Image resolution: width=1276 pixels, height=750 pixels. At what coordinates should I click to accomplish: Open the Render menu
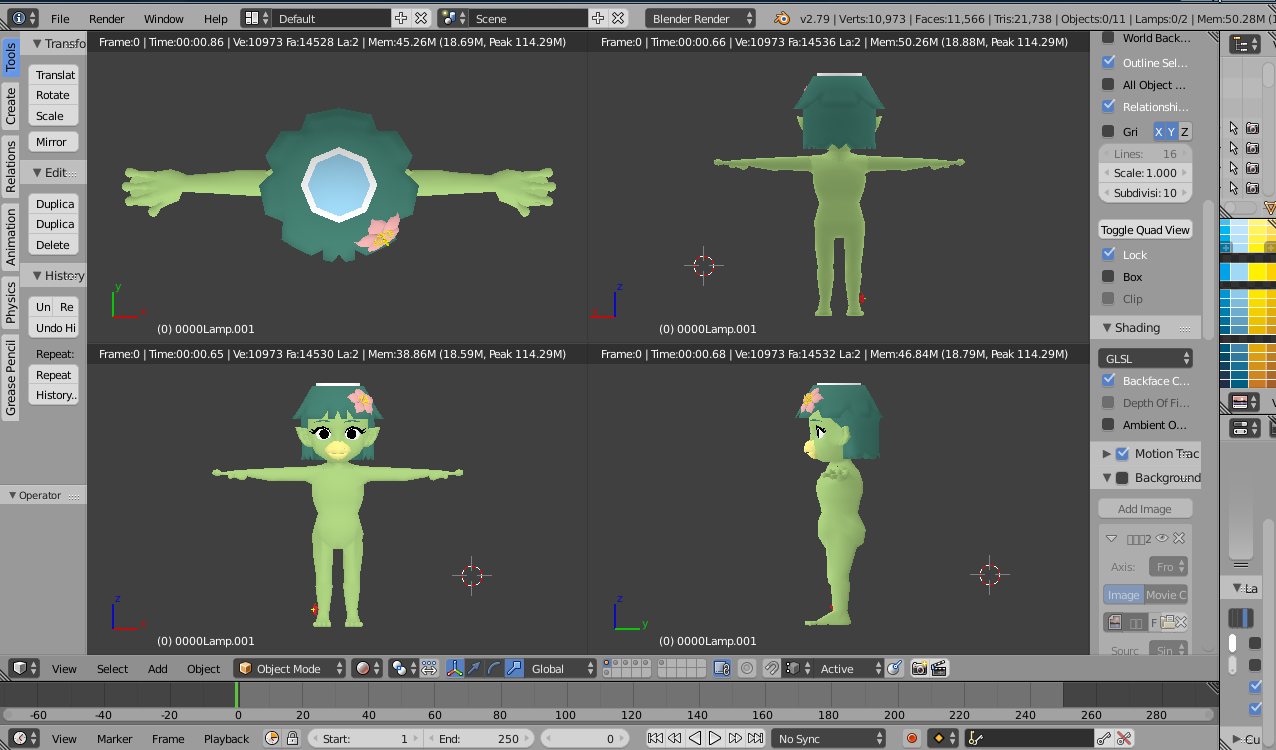pos(107,19)
